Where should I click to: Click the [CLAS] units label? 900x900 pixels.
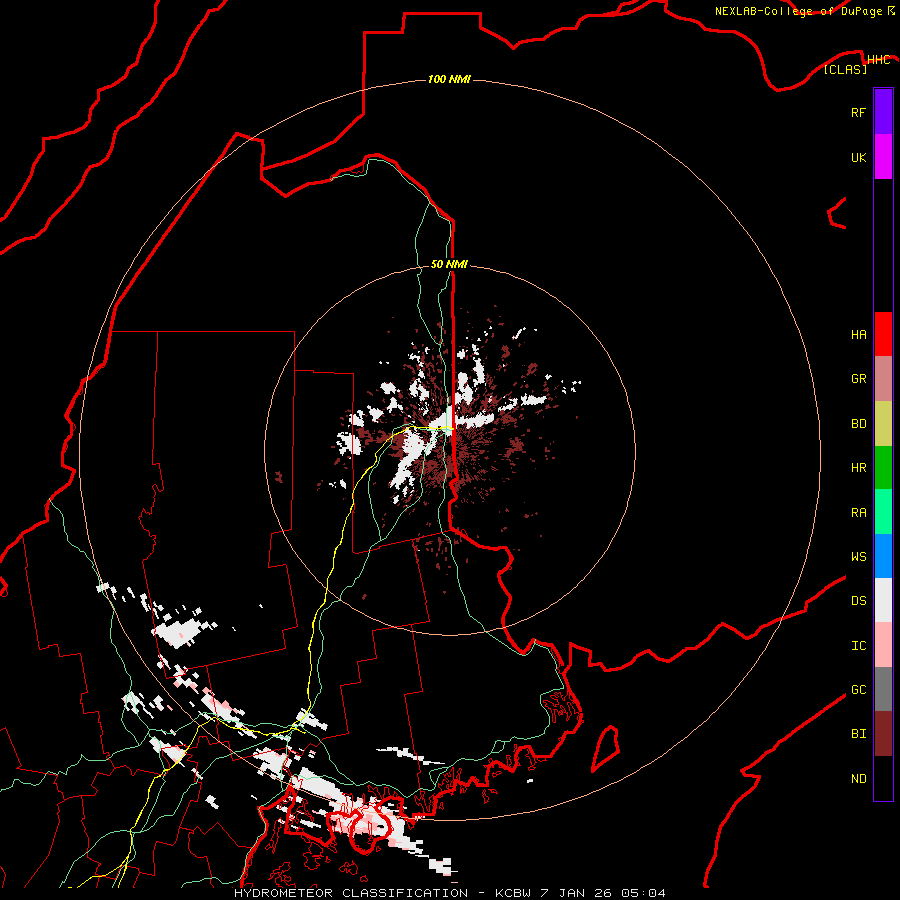click(x=845, y=69)
